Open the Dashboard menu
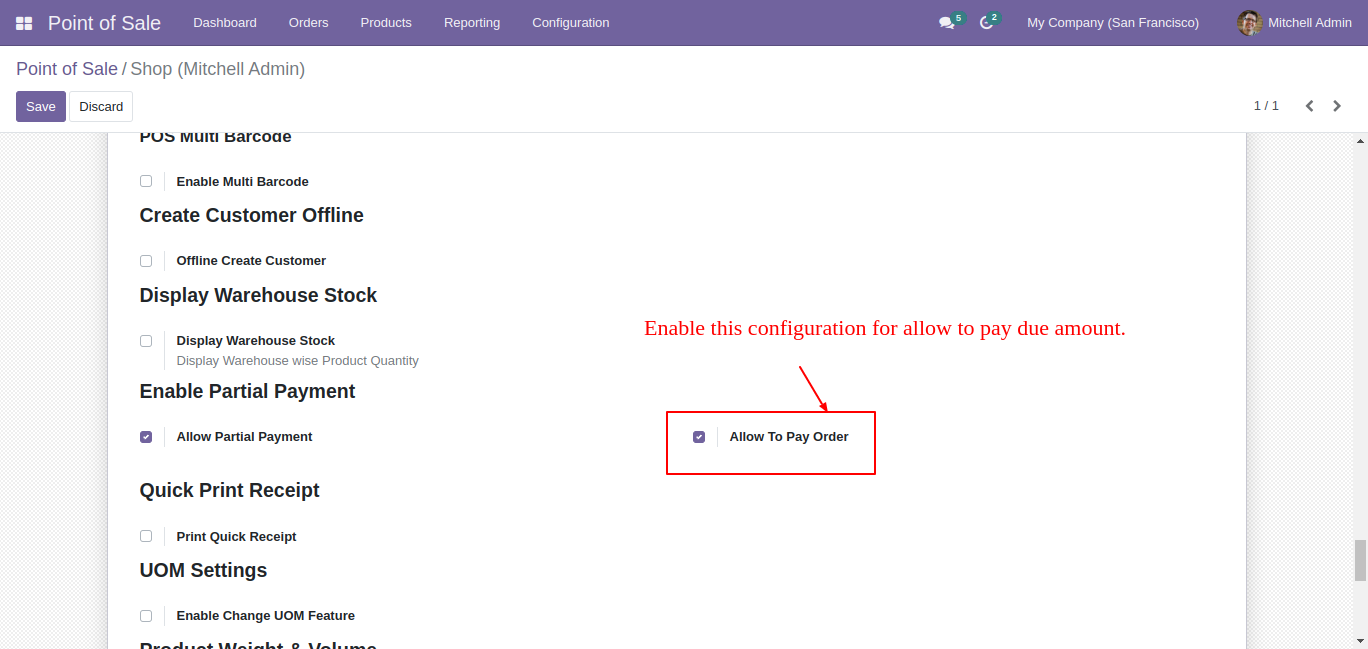1368x649 pixels. pos(225,23)
